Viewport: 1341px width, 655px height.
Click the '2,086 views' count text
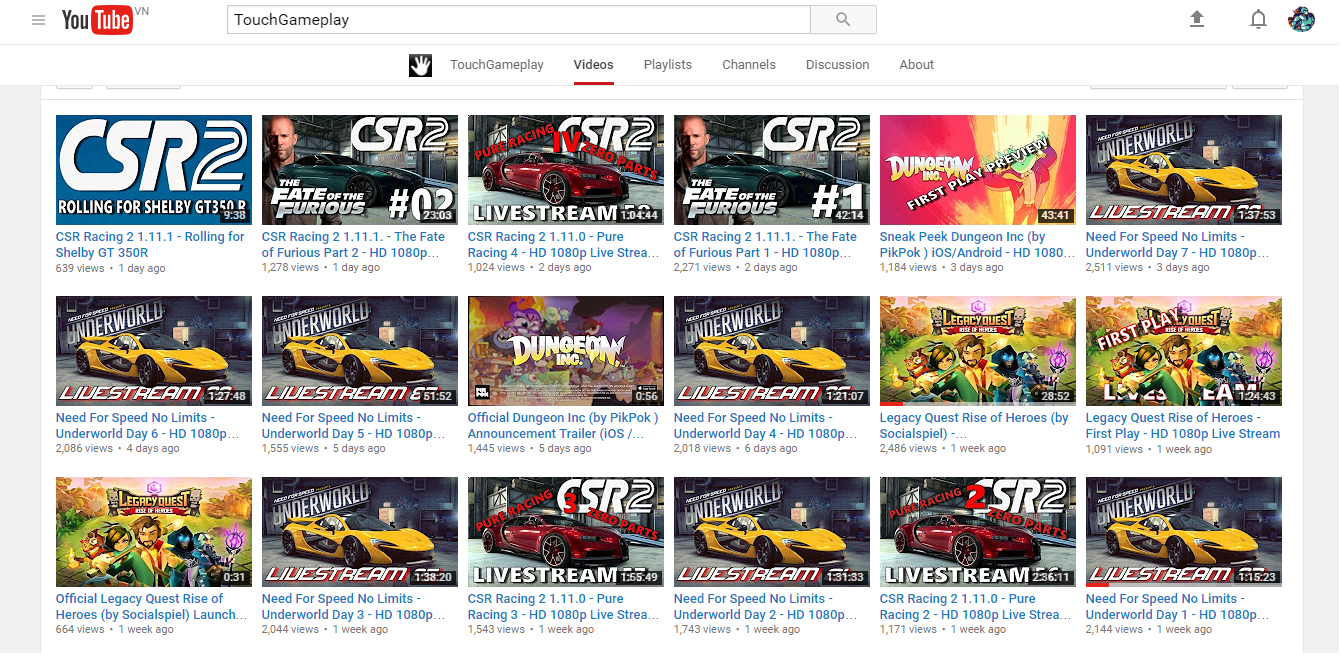(85, 450)
